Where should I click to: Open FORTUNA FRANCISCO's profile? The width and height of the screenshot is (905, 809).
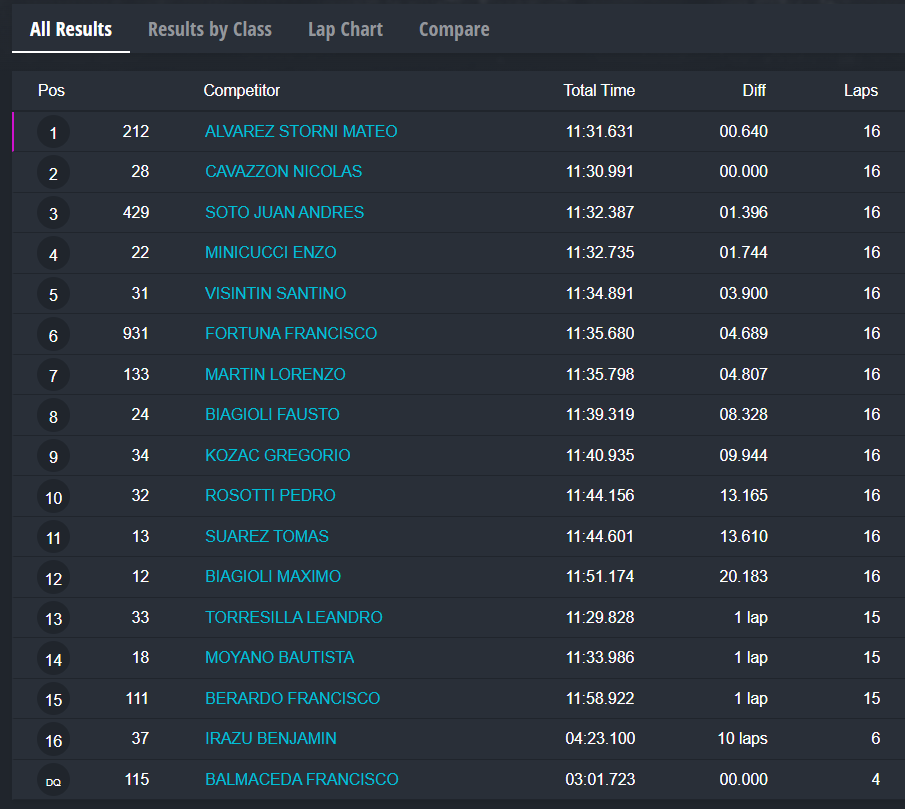pos(291,333)
